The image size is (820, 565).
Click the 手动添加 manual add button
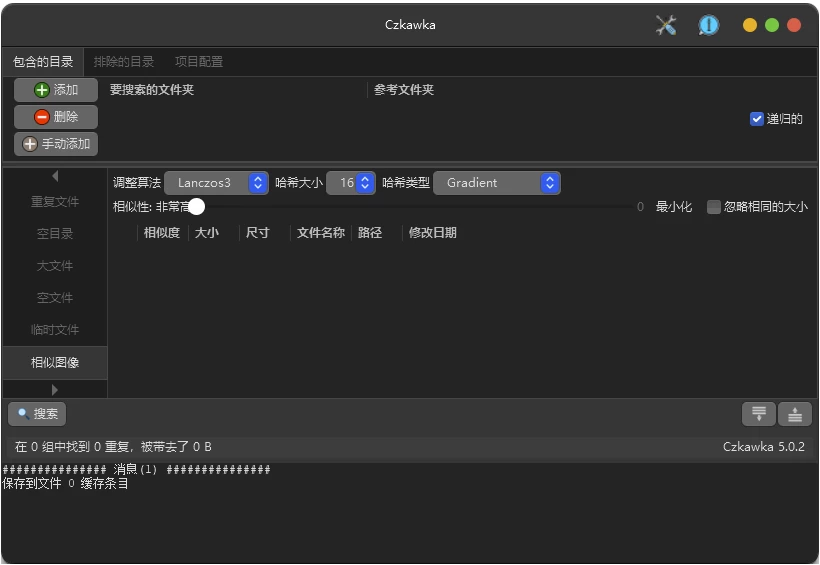pos(56,144)
